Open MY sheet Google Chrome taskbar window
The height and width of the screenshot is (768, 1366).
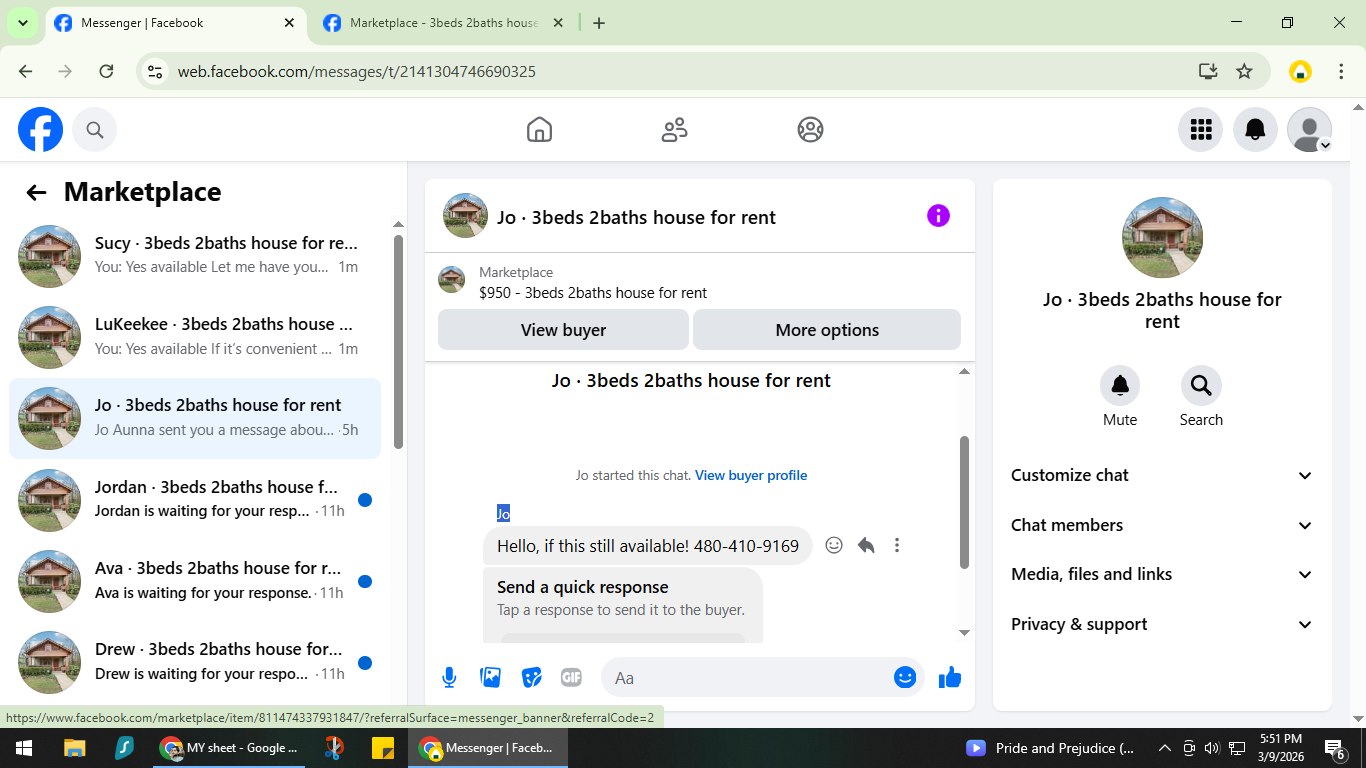click(x=229, y=748)
